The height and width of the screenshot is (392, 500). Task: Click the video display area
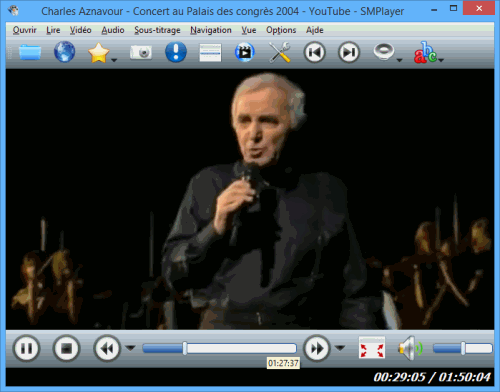pos(250,199)
